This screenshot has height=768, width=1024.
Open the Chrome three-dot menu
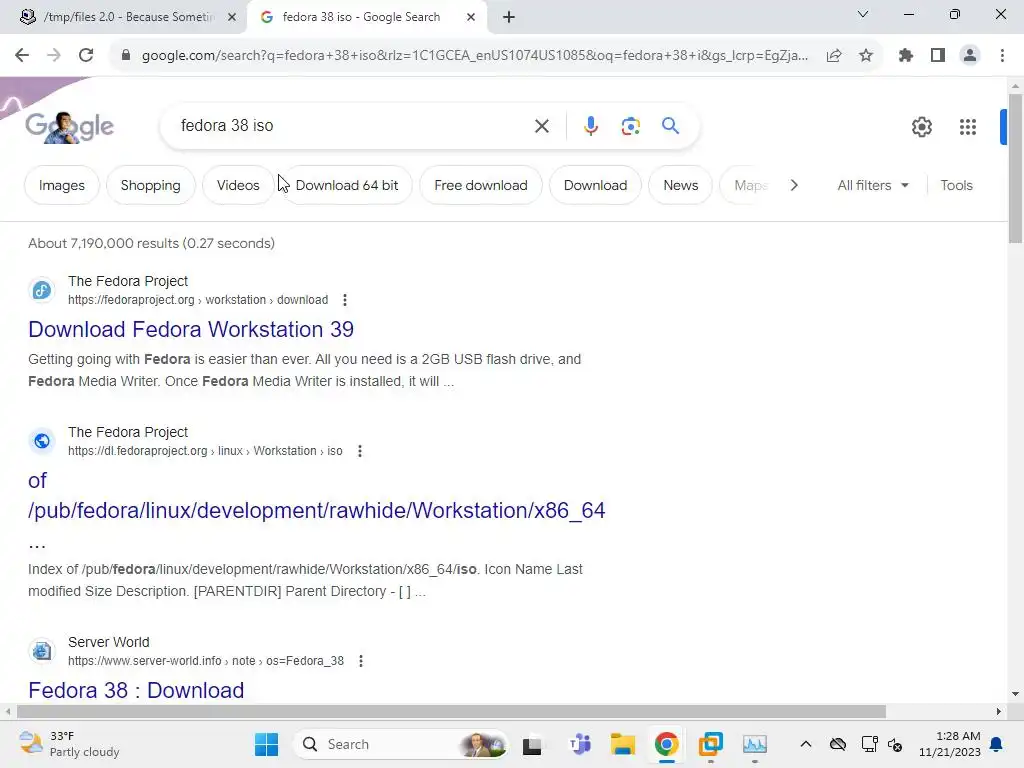(x=1002, y=56)
